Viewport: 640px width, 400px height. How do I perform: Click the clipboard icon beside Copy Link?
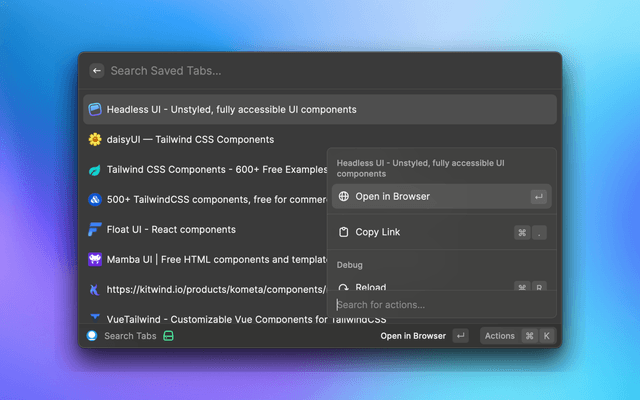344,232
